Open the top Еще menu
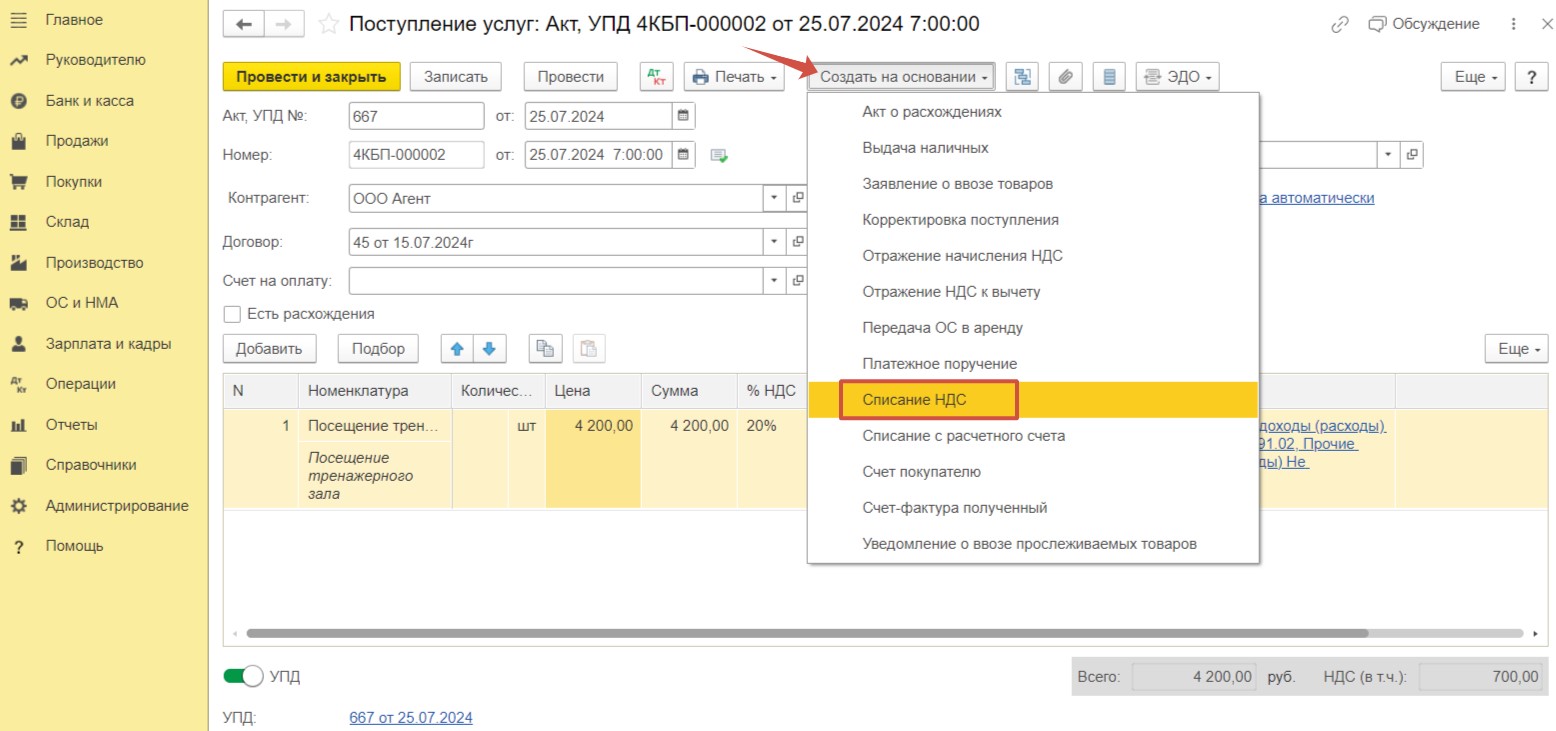 [x=1473, y=77]
